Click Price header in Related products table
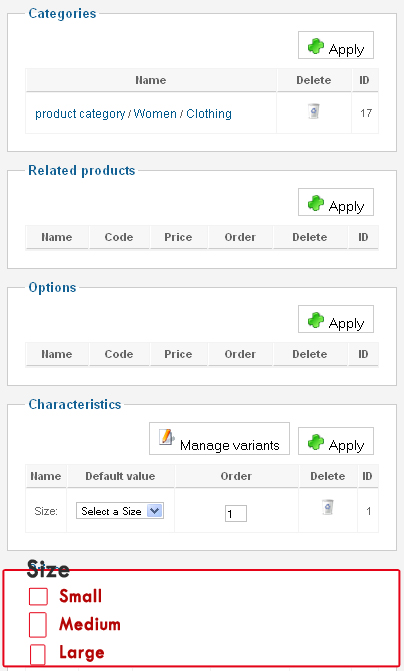 178,237
